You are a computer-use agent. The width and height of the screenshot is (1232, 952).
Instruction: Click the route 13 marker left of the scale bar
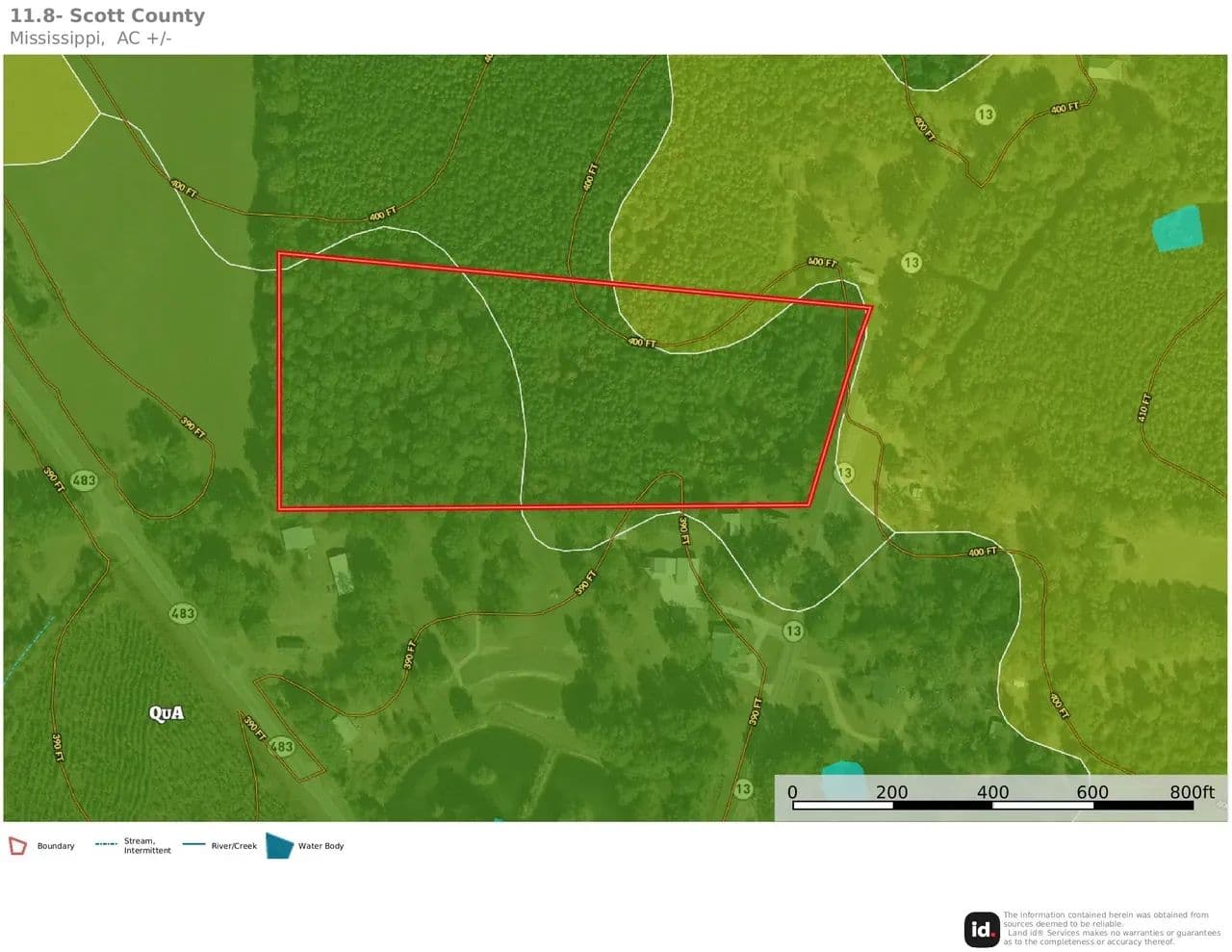743,789
